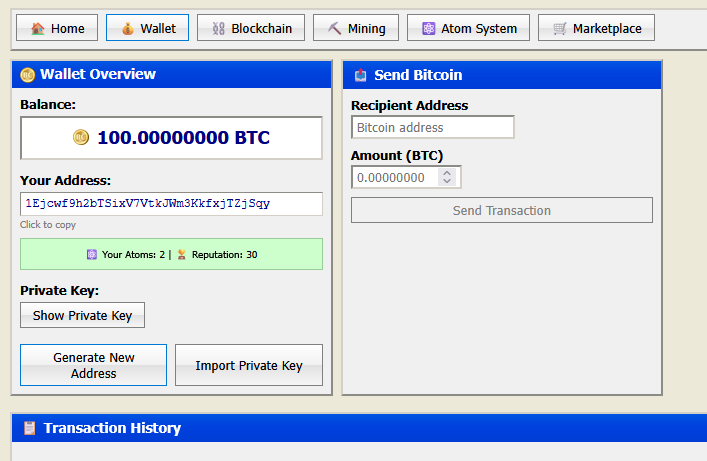Copy wallet address 1Ejcwf9h2bTSixV7VtkJWm3KkfxjTZjSqy
Viewport: 707px width, 461px height.
click(x=171, y=204)
